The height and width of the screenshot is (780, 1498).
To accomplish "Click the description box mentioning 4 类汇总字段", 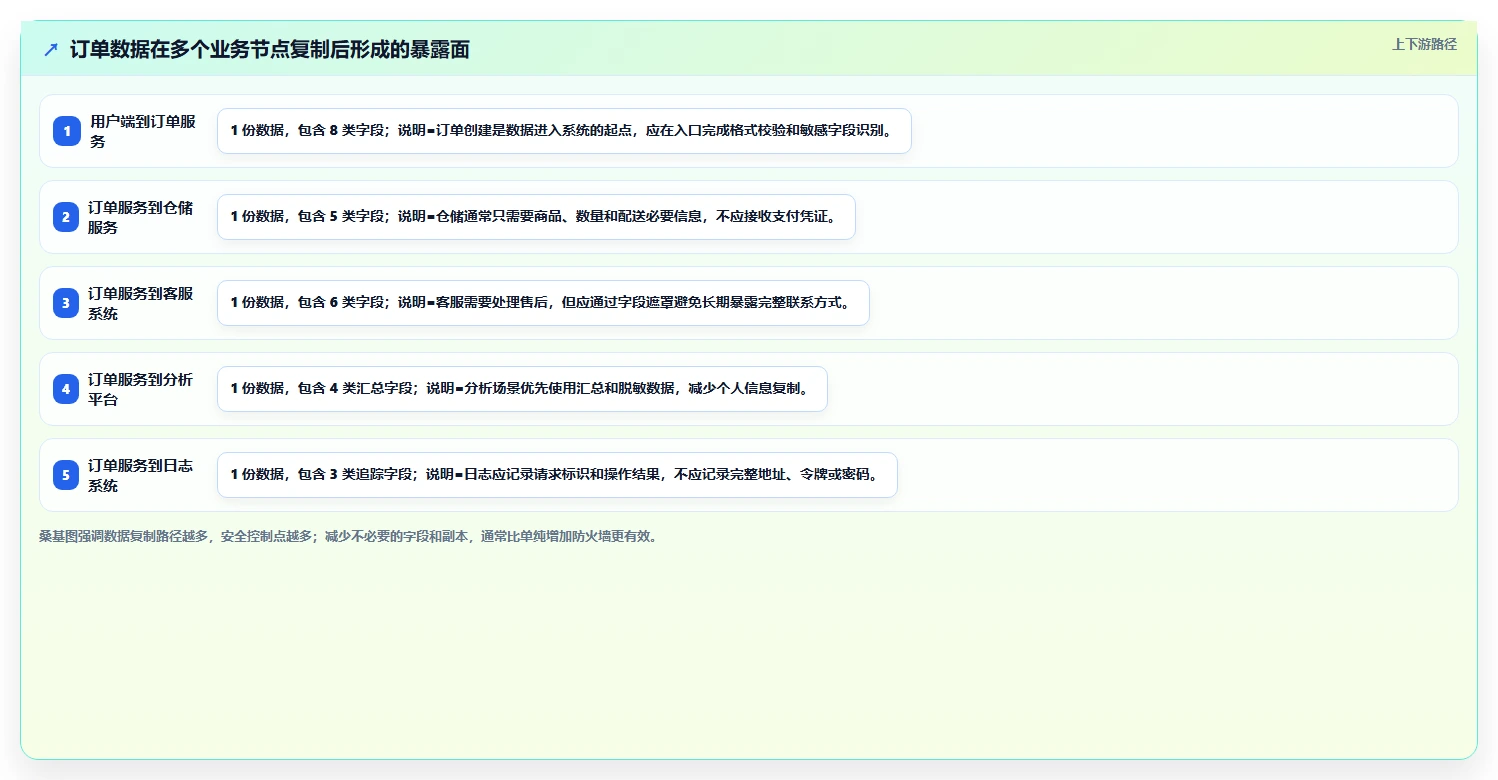I will point(522,389).
